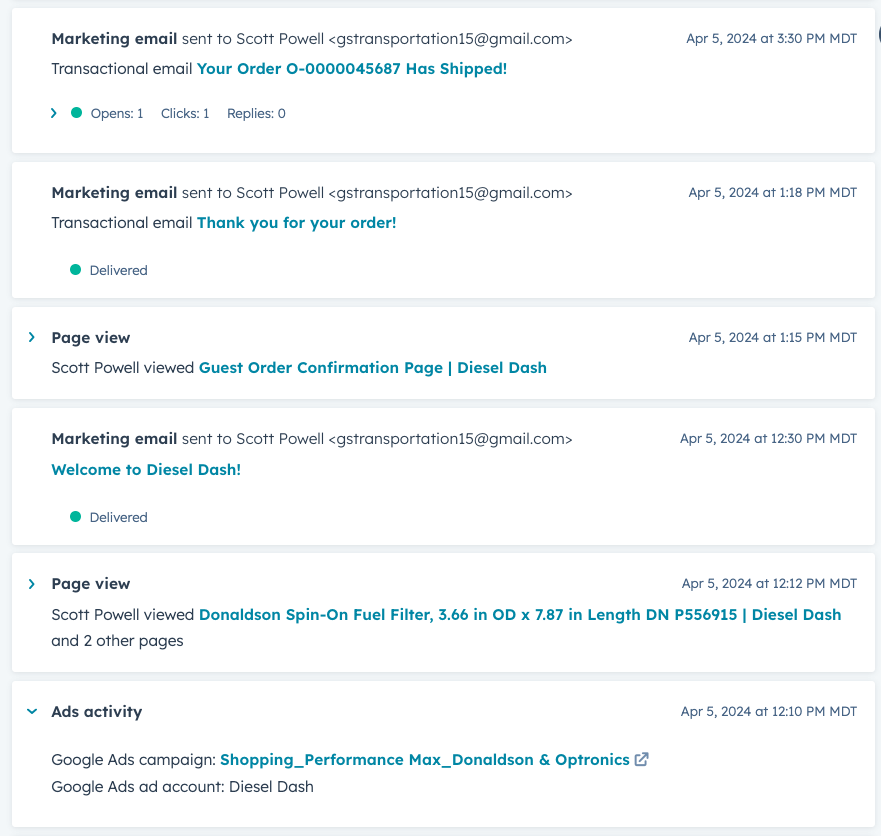Open "Thank you for your order!" email
This screenshot has width=881, height=836.
[296, 223]
